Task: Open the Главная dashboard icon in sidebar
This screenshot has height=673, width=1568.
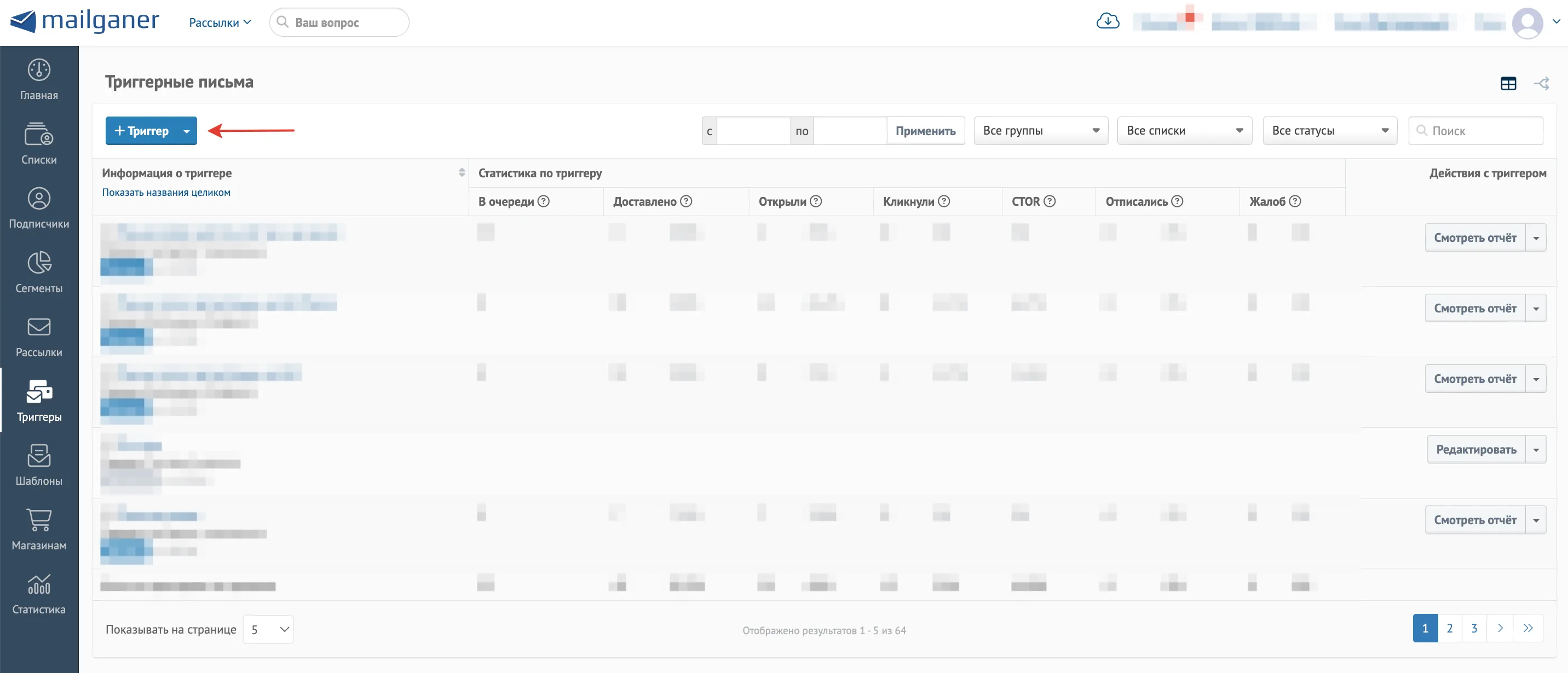Action: (x=39, y=71)
